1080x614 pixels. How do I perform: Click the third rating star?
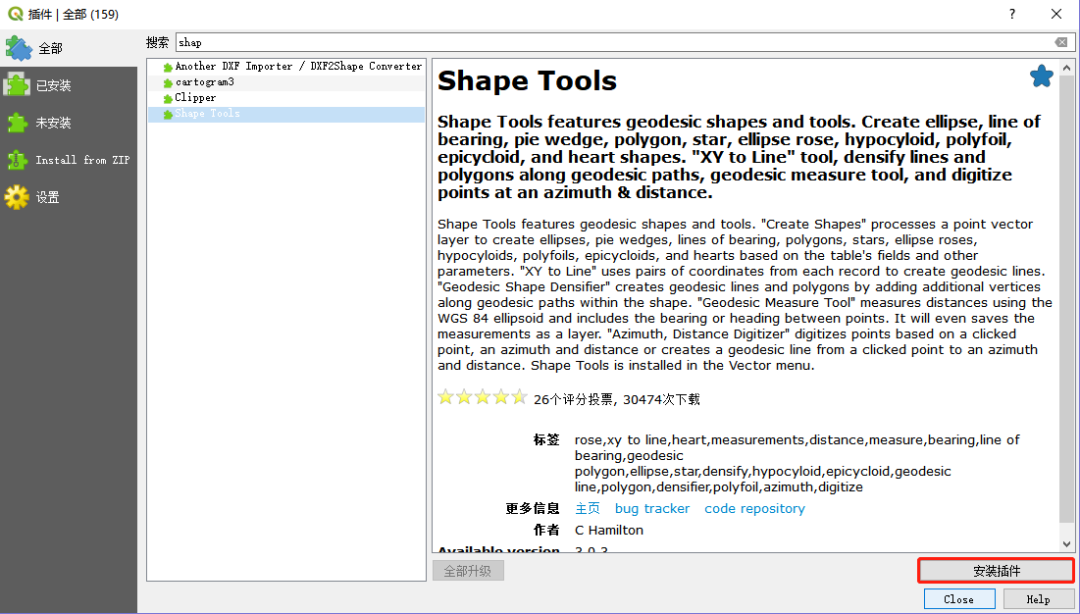pyautogui.click(x=483, y=397)
